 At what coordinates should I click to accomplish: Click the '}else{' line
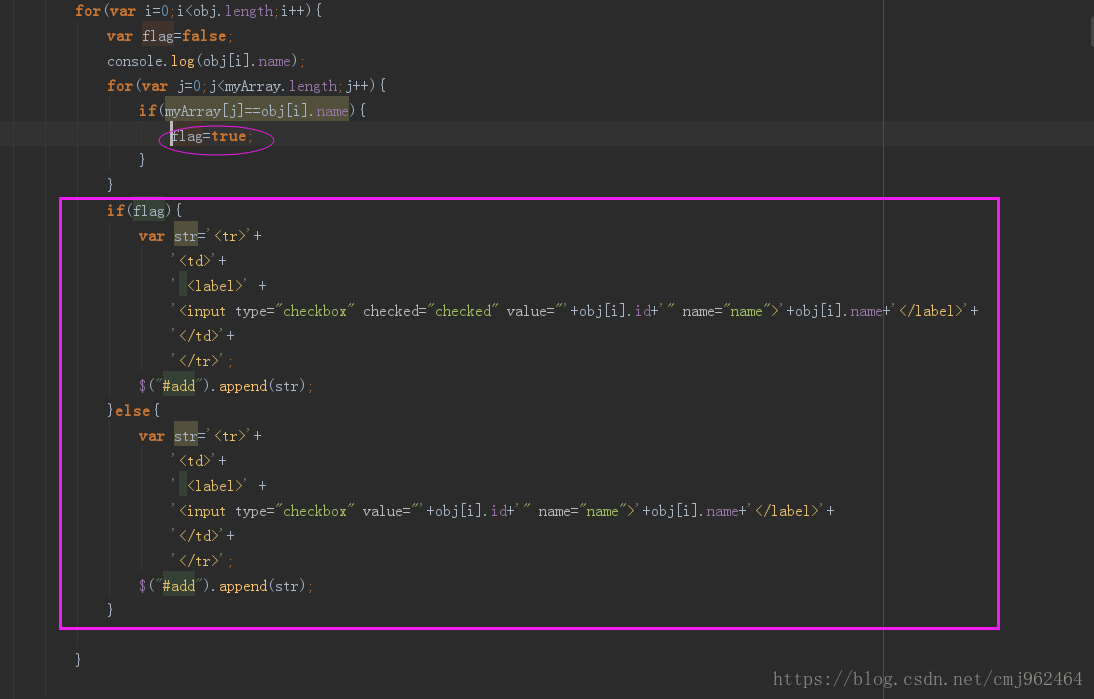click(133, 411)
